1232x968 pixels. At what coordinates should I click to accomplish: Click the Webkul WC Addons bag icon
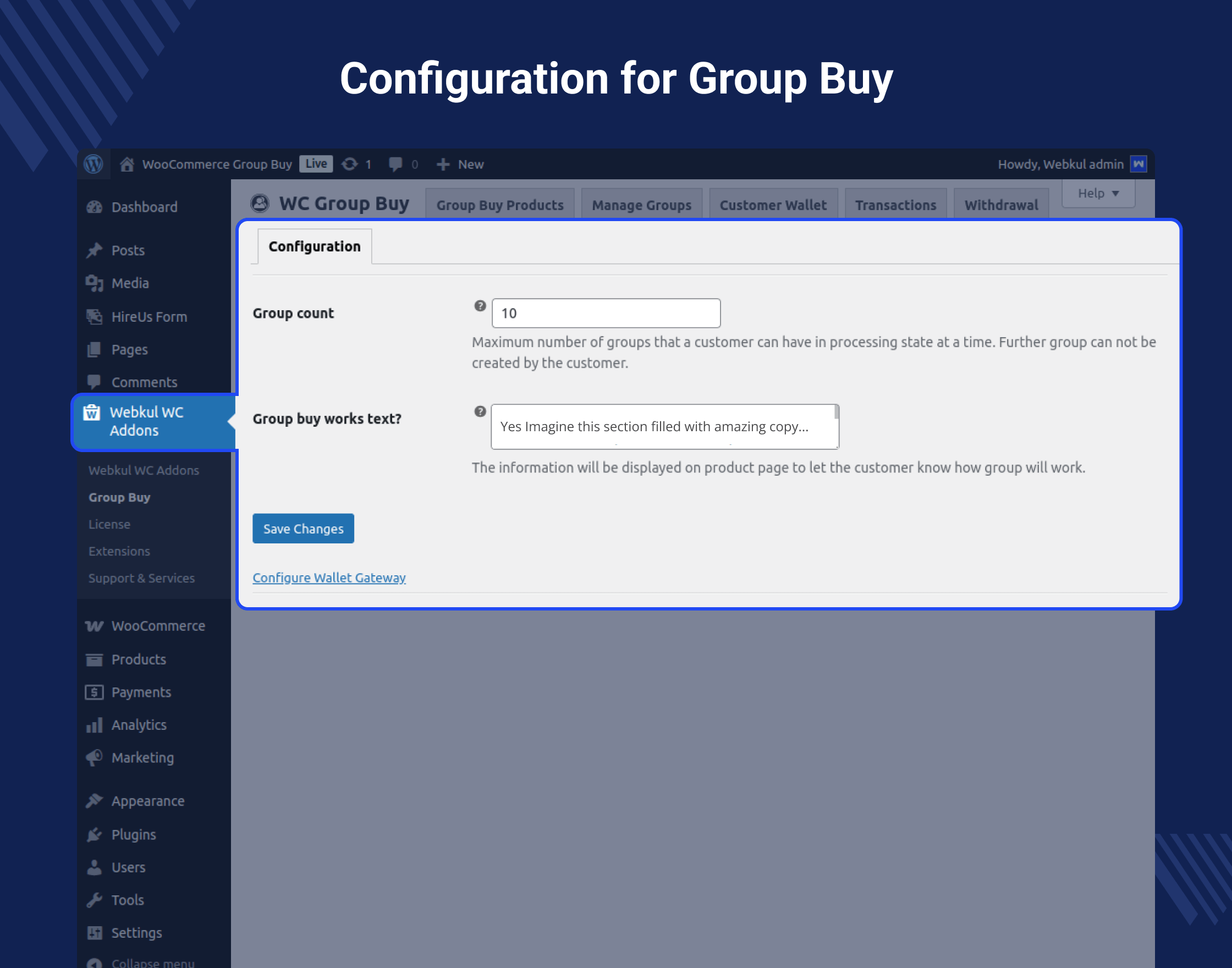click(x=92, y=413)
